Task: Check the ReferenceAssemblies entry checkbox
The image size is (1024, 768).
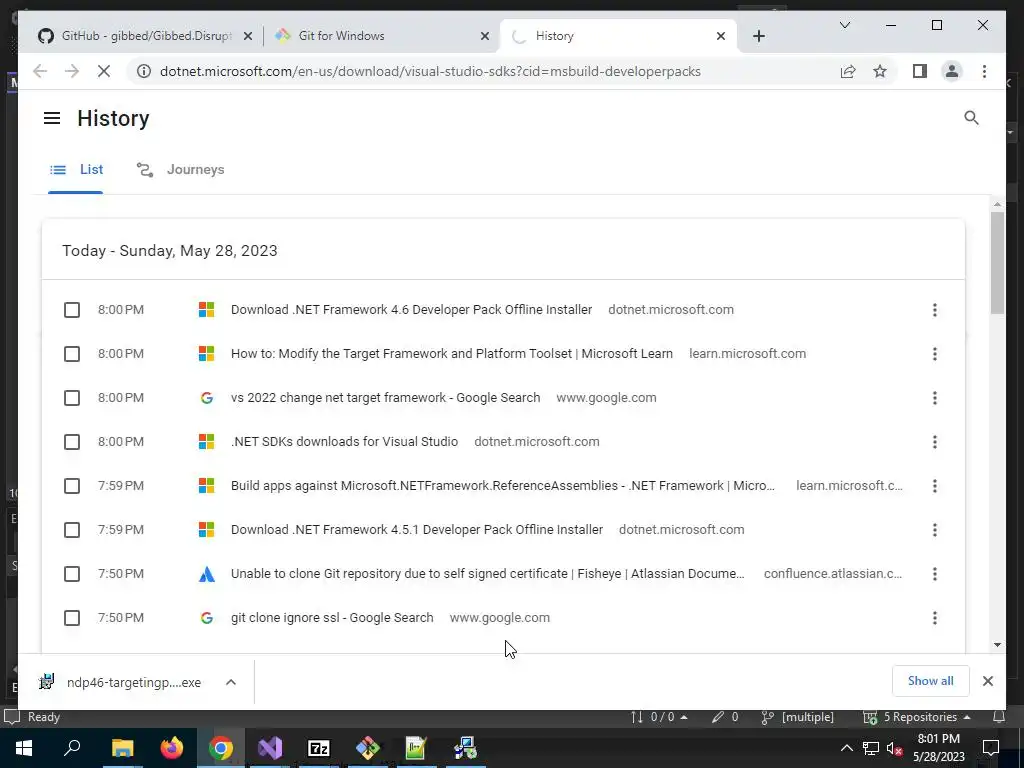Action: [x=72, y=486]
